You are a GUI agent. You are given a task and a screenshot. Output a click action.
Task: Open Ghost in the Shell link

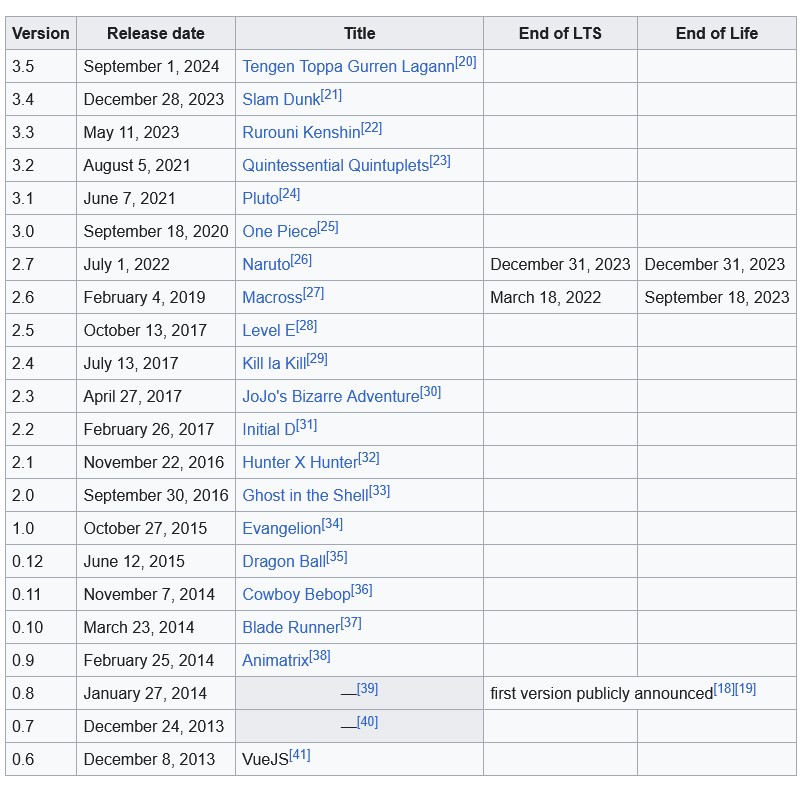(x=305, y=496)
